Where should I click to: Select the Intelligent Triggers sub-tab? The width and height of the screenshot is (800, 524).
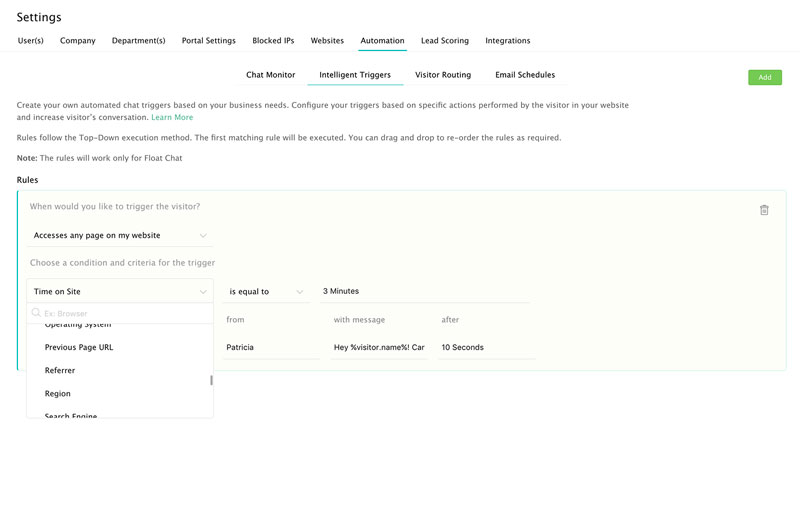355,75
